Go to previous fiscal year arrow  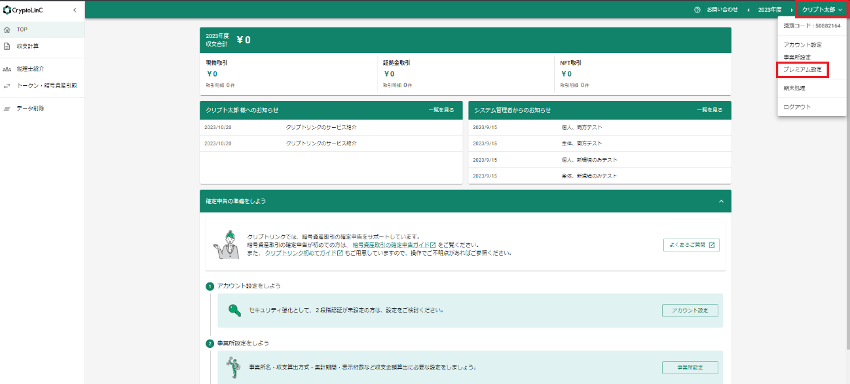(749, 10)
